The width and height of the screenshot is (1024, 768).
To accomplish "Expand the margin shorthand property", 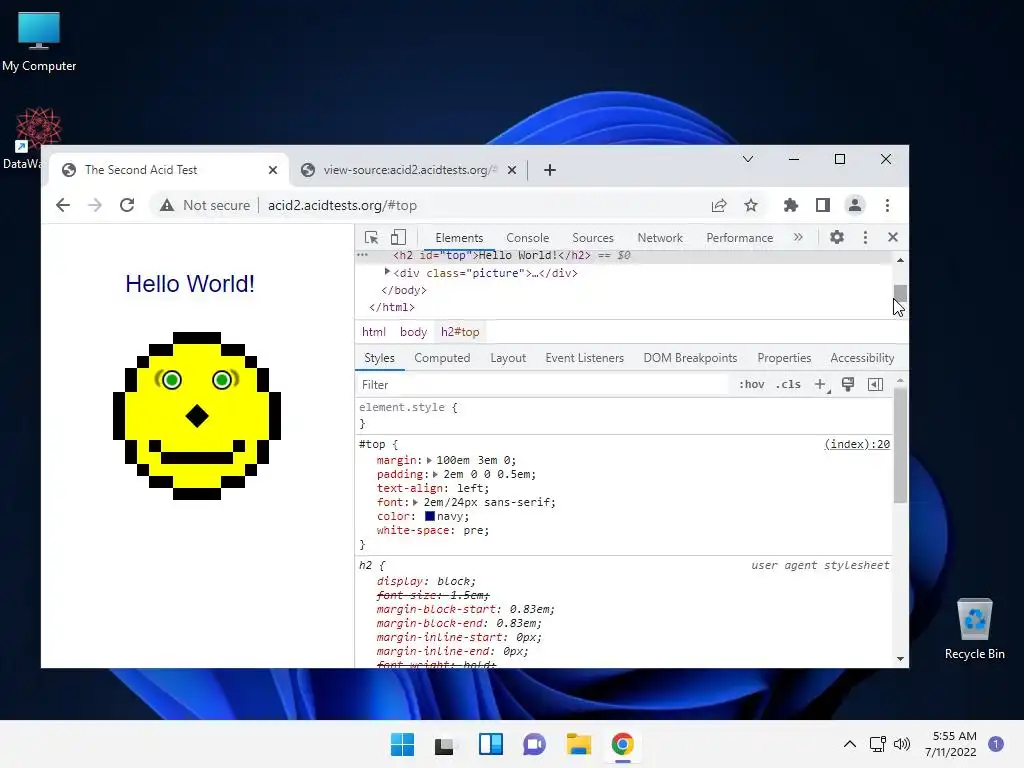I will [x=429, y=460].
